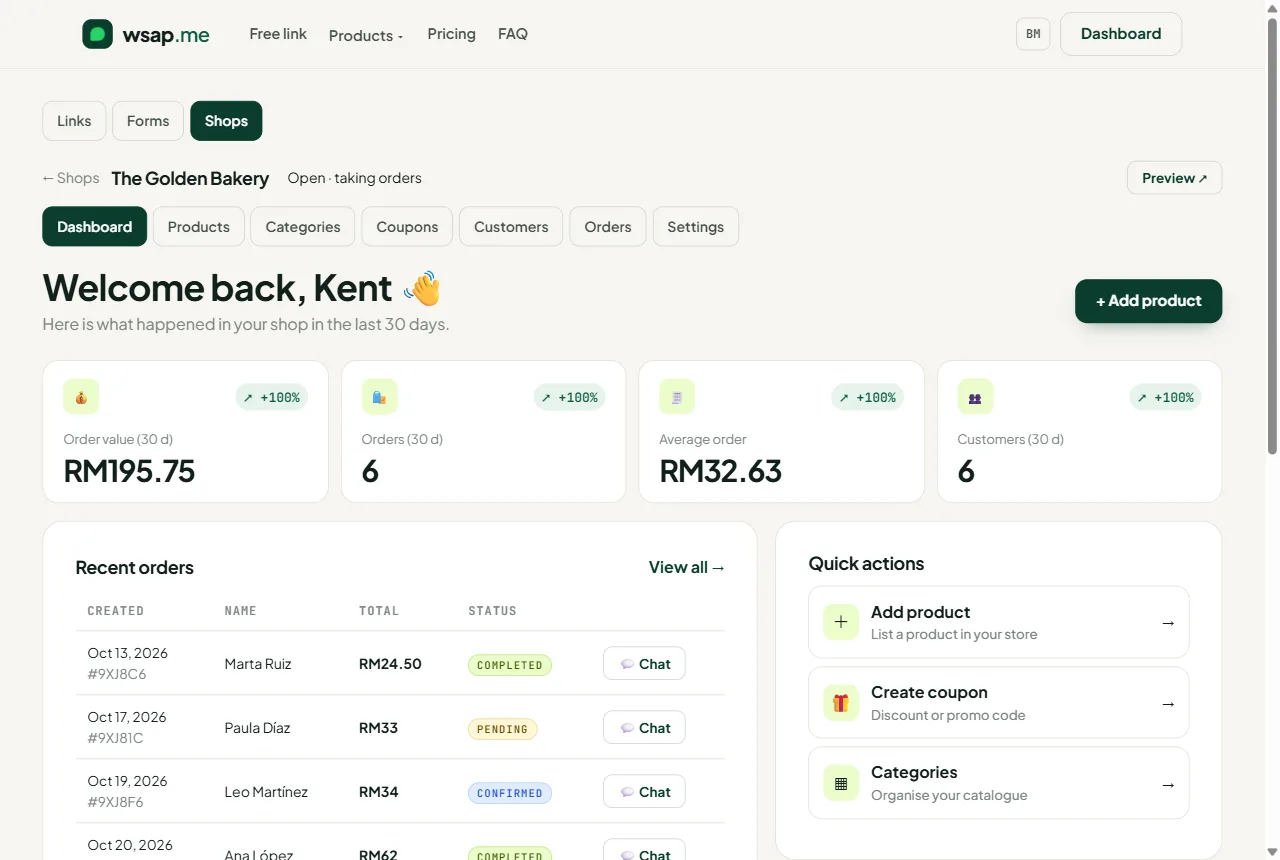Click the wsap.me green logo icon
Viewport: 1280px width, 860px height.
pos(97,34)
